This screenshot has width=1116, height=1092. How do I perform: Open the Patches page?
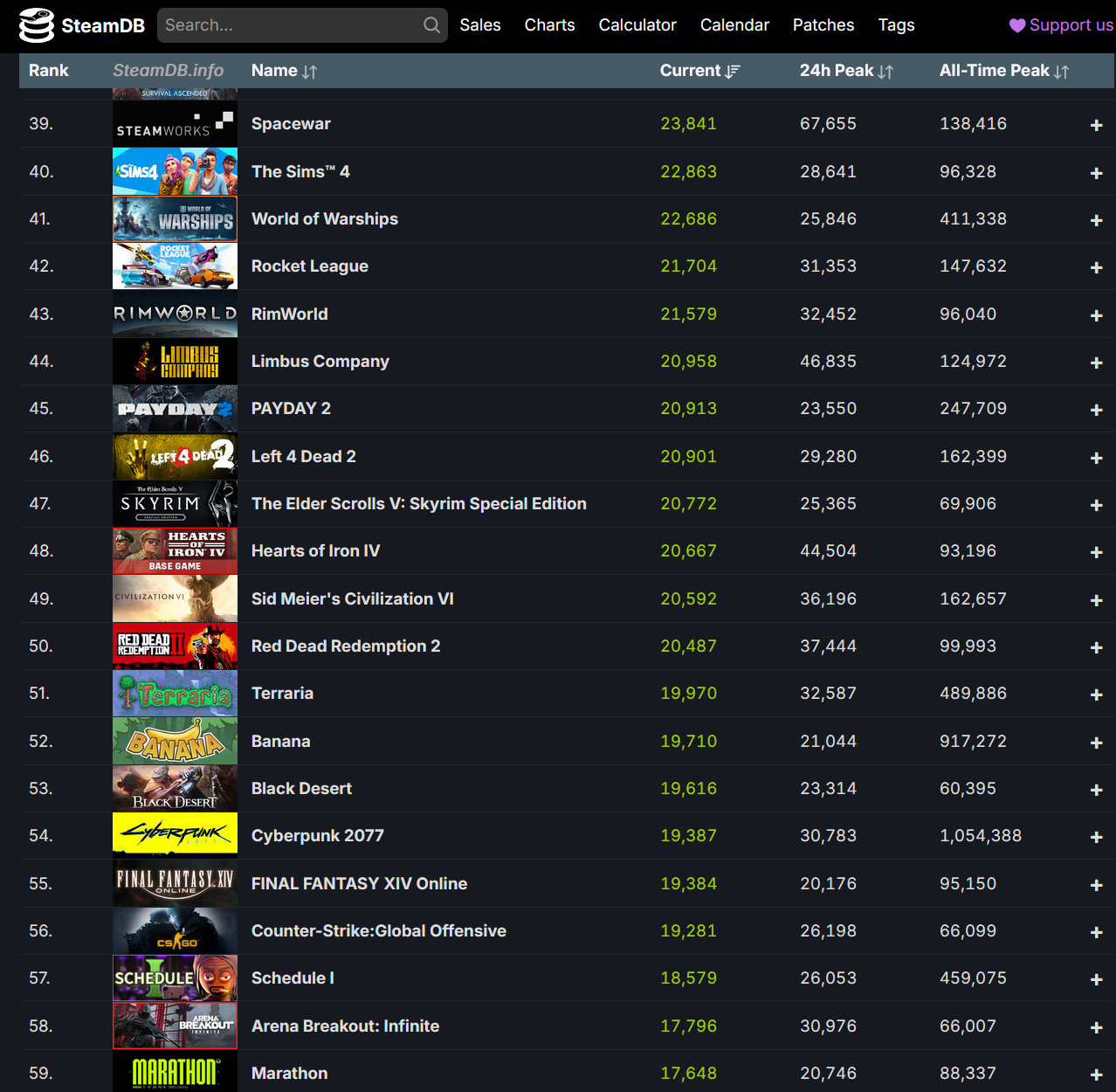click(x=823, y=25)
